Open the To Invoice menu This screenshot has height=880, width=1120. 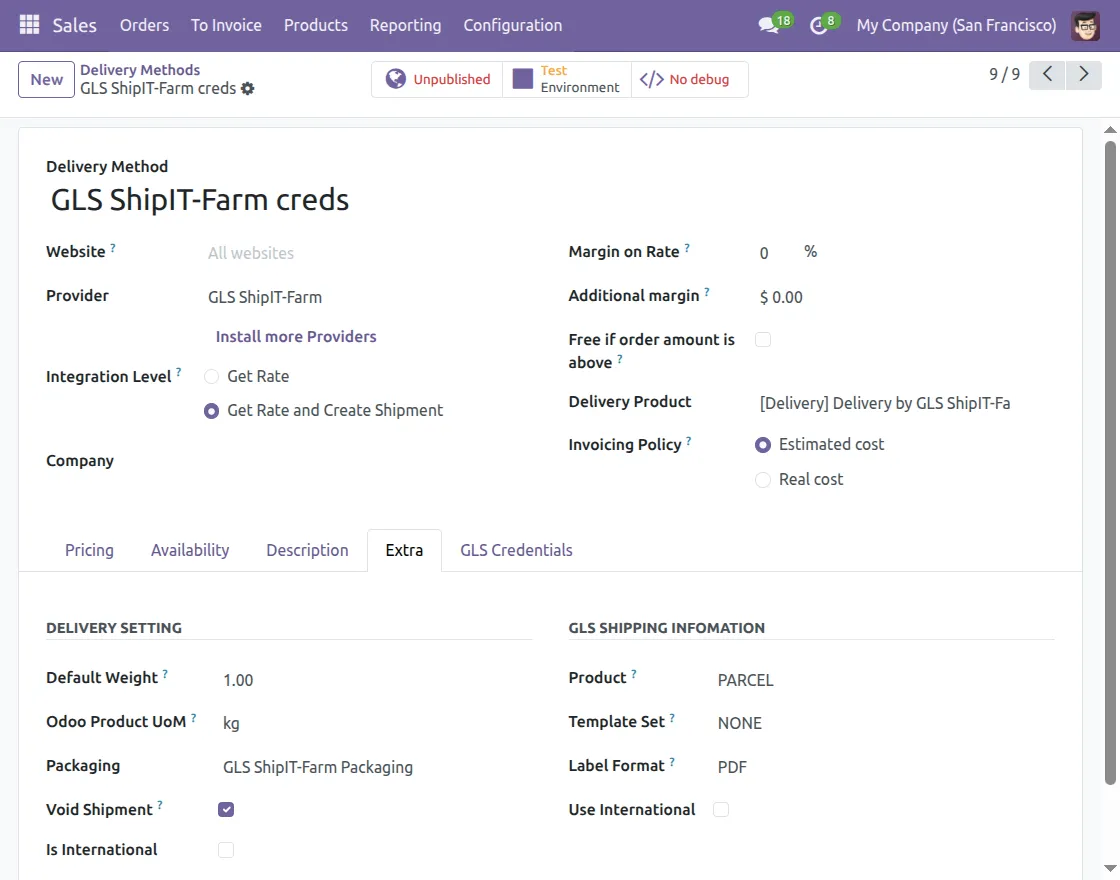pyautogui.click(x=226, y=25)
